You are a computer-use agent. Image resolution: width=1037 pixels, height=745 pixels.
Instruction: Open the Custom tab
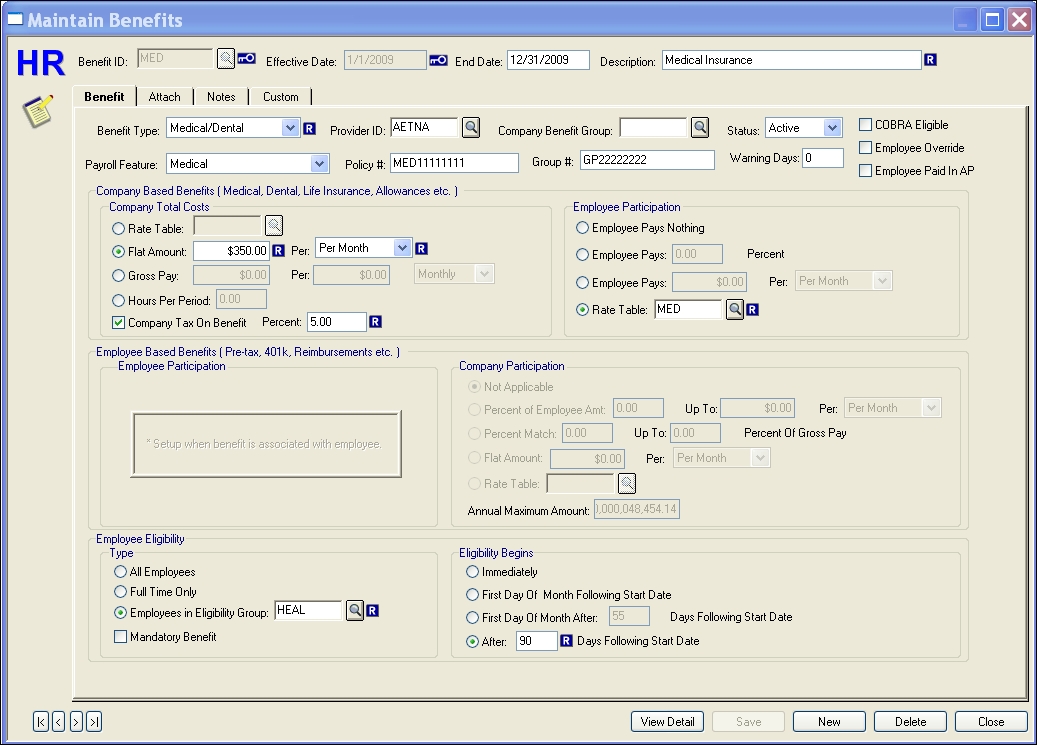280,97
